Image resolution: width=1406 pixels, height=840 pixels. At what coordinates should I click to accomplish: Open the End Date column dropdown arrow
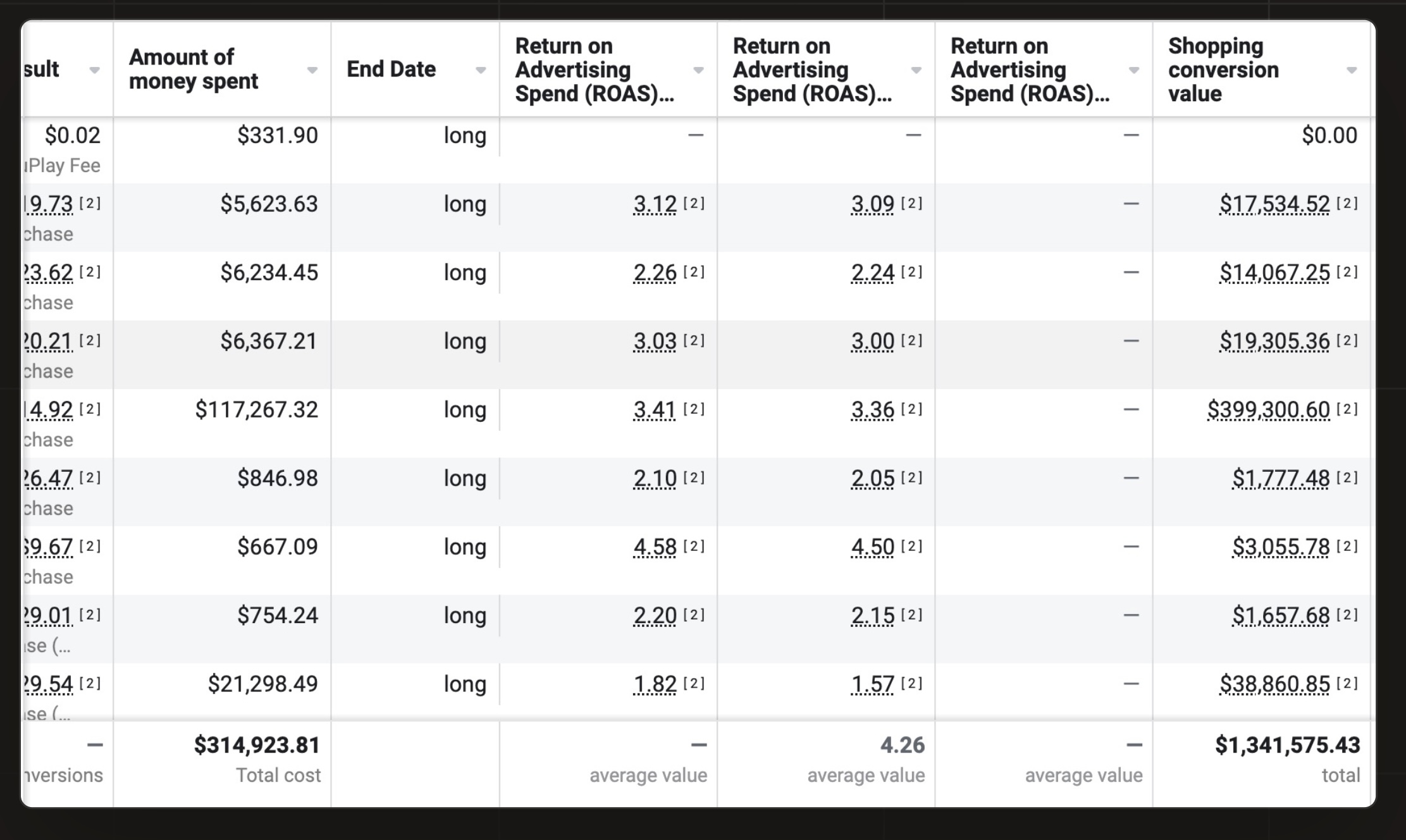481,70
